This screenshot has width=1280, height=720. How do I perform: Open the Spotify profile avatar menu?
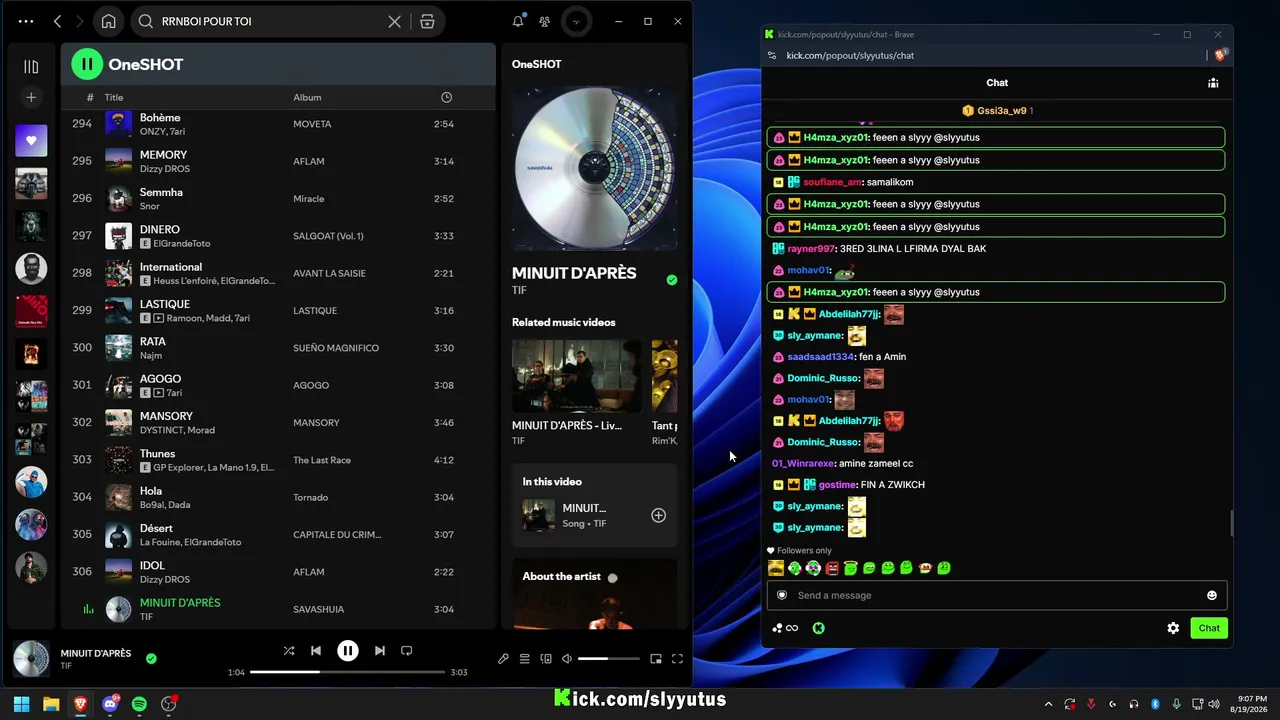[575, 21]
